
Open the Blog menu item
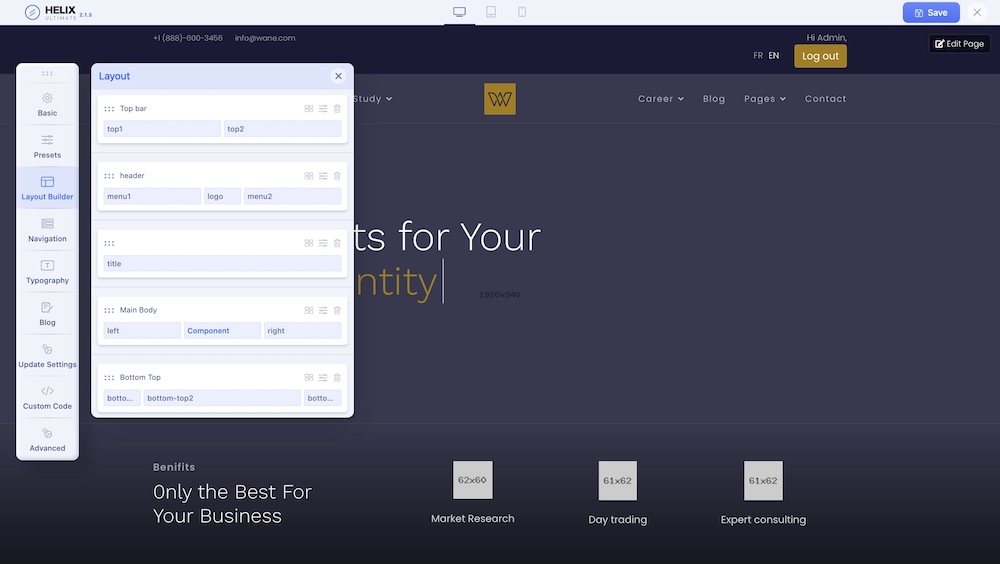pyautogui.click(x=714, y=99)
